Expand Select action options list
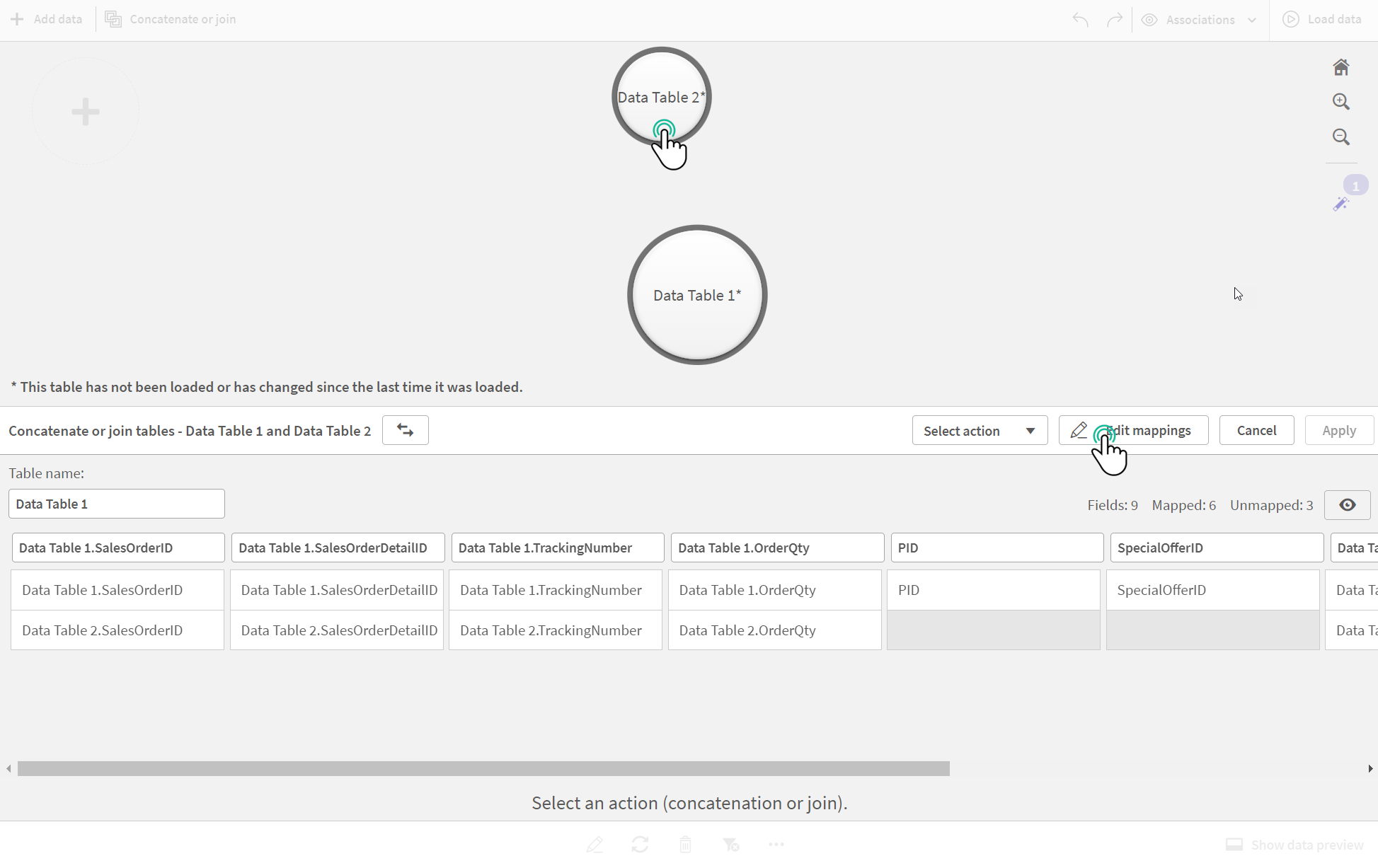 (x=1029, y=429)
